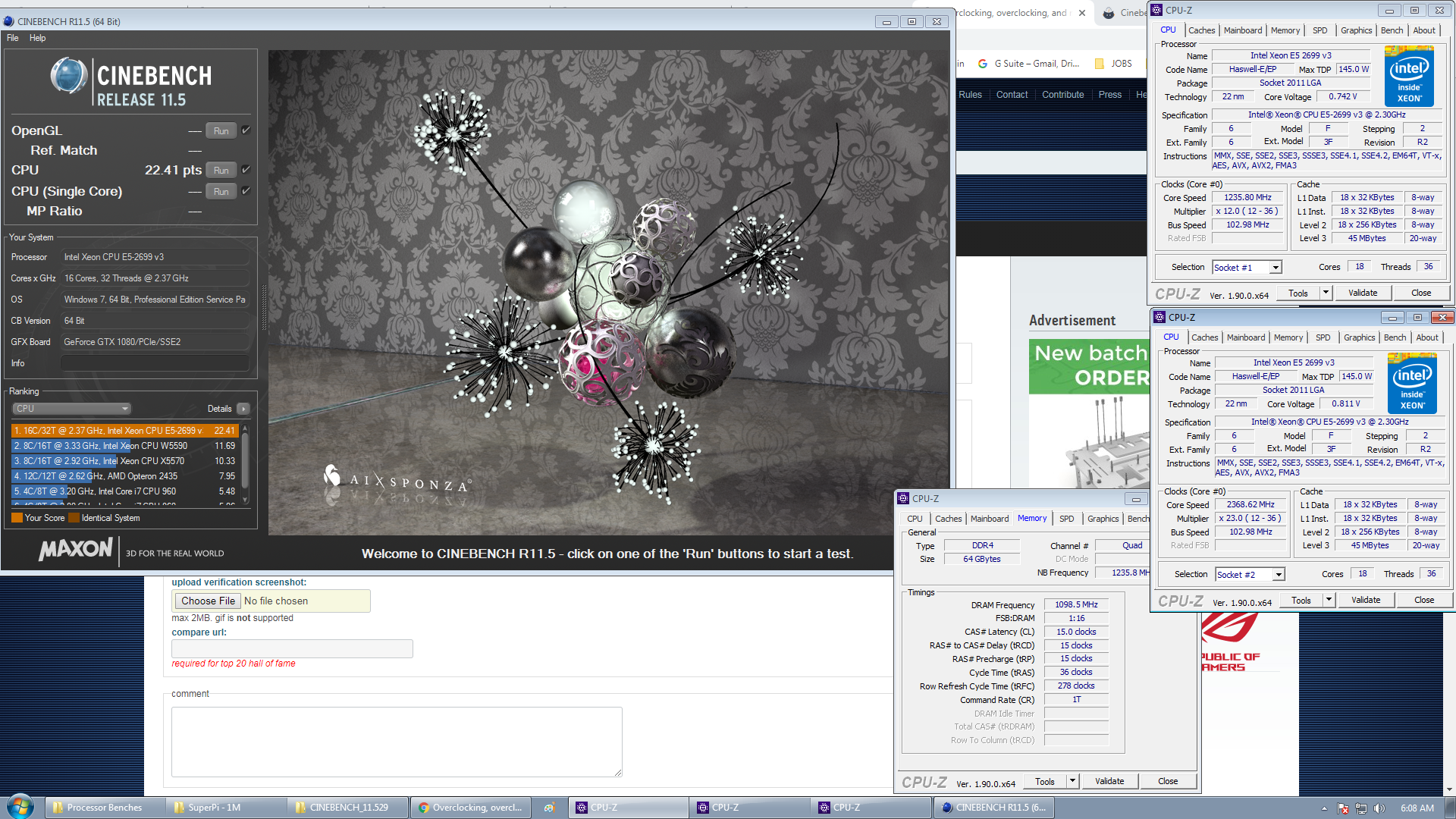Open the File menu in Cinebench
Viewport: 1456px width, 819px height.
point(12,38)
